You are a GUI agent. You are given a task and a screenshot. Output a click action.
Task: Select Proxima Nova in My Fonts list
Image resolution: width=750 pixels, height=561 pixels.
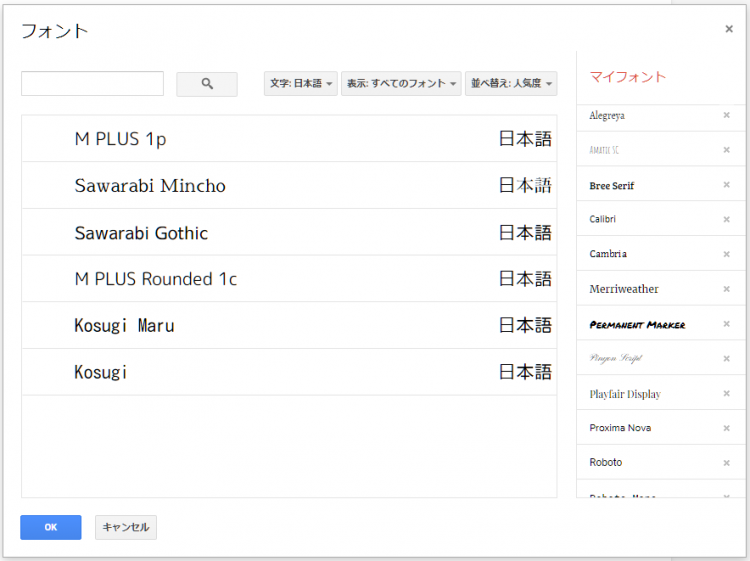click(x=620, y=428)
